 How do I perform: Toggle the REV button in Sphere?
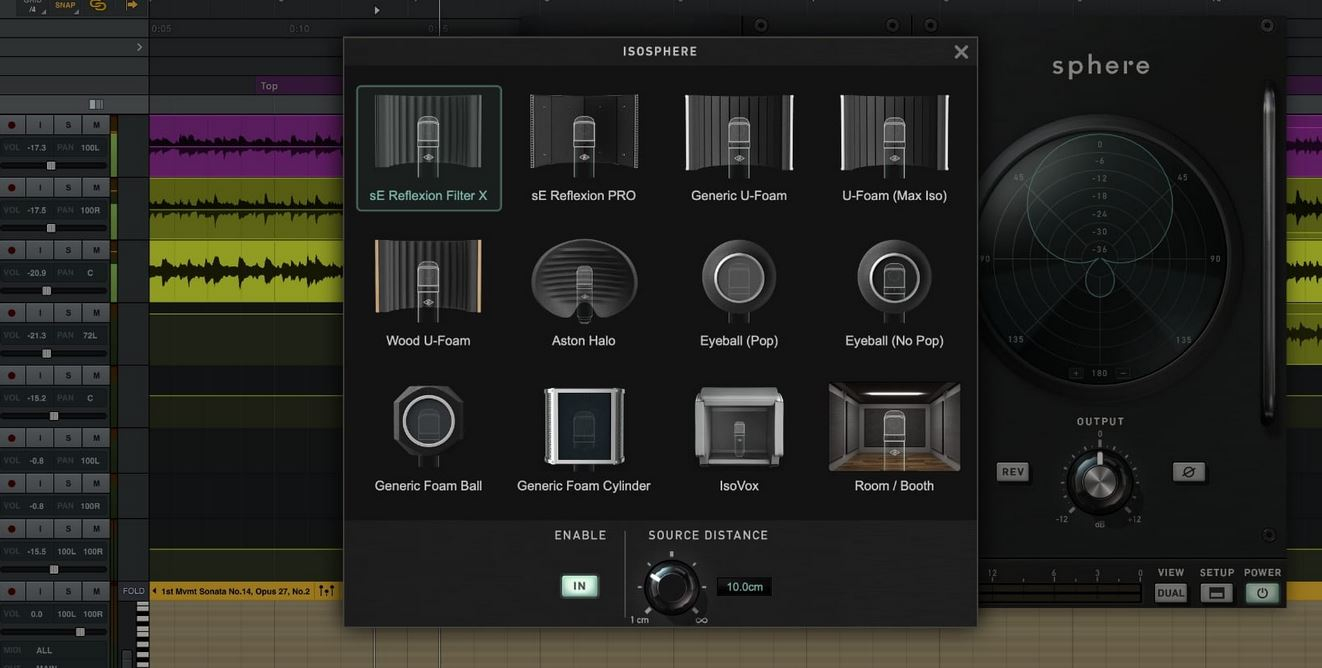pyautogui.click(x=1013, y=472)
